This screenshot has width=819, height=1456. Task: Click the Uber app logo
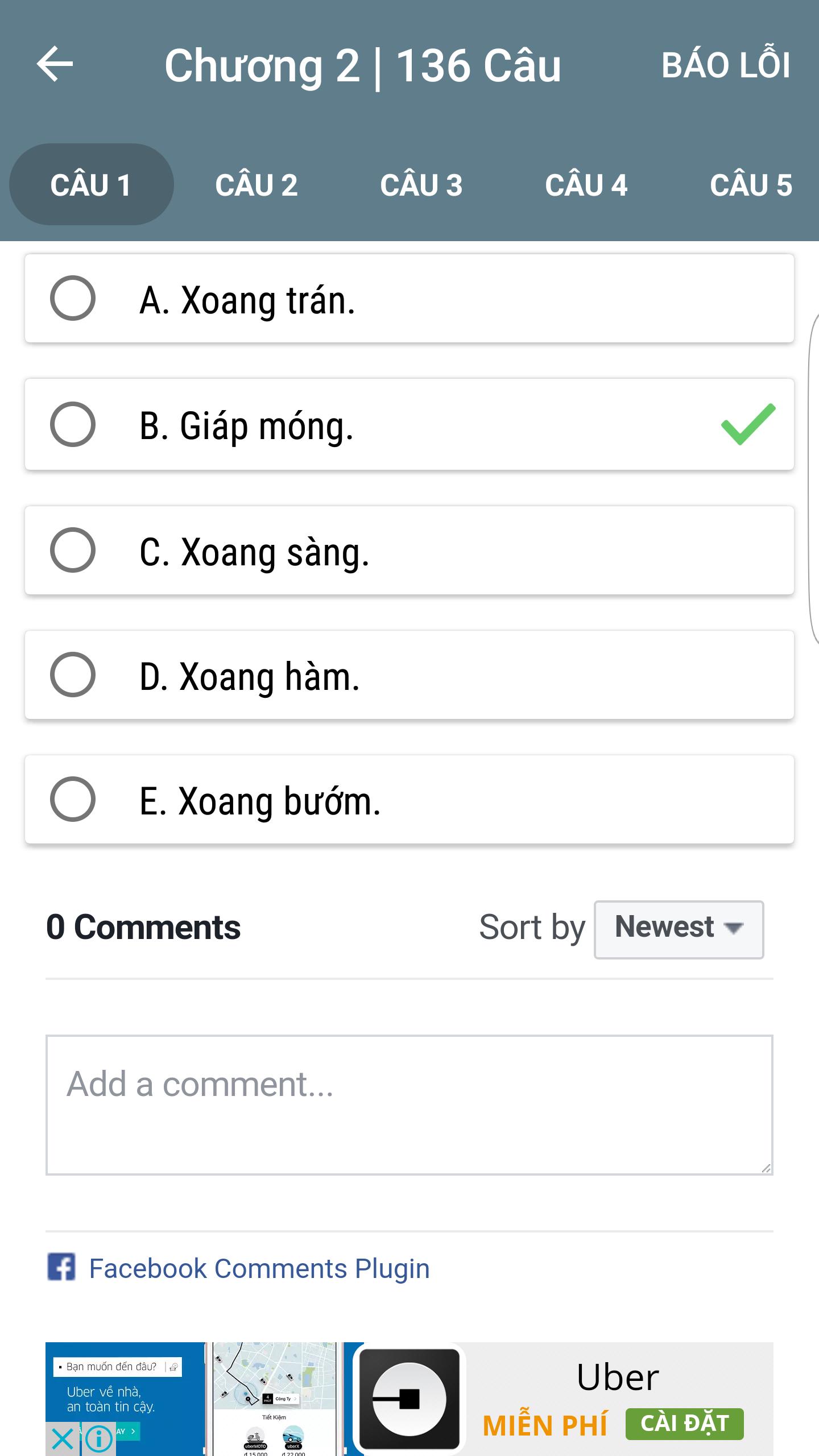coord(409,1398)
